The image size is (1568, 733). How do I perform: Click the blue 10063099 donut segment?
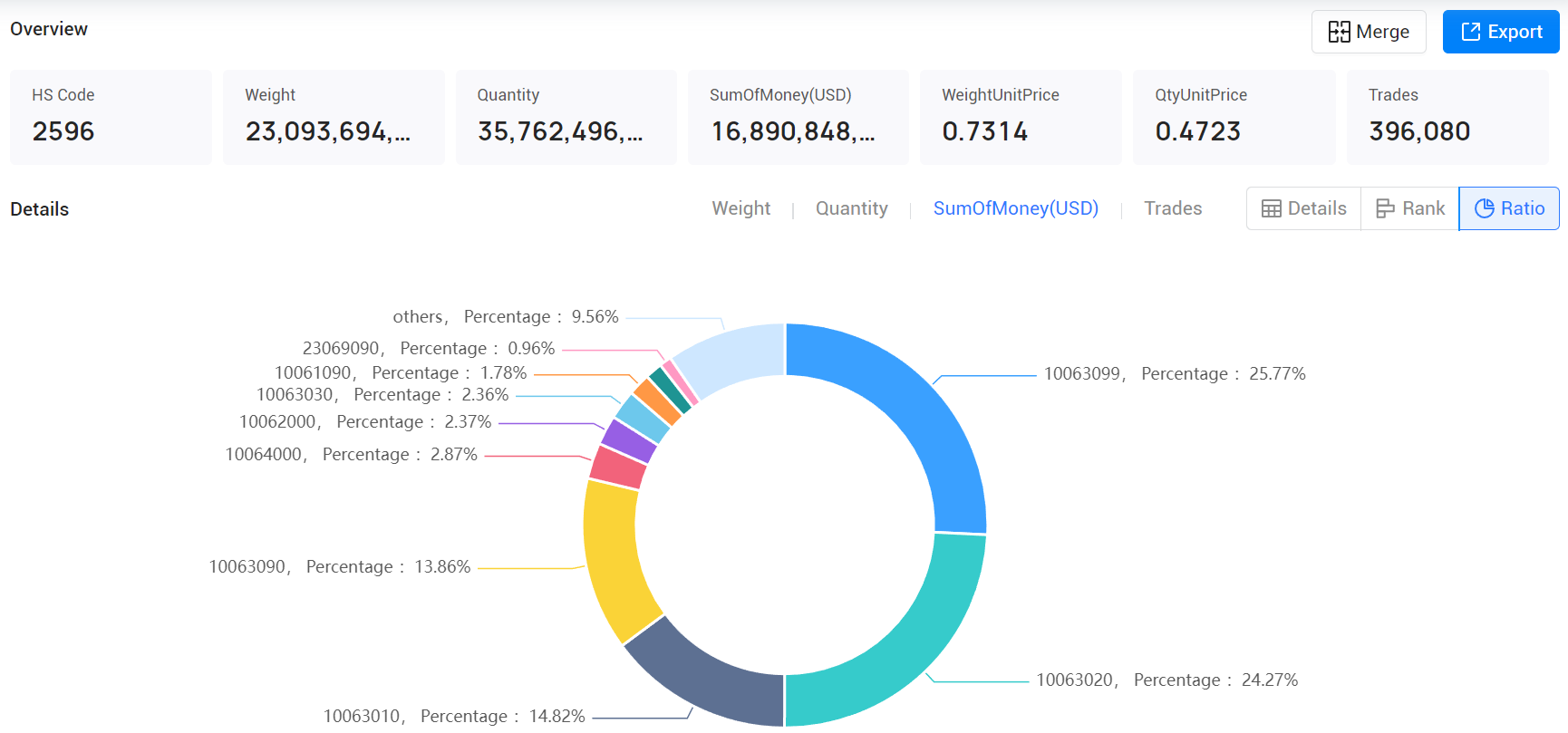914,405
